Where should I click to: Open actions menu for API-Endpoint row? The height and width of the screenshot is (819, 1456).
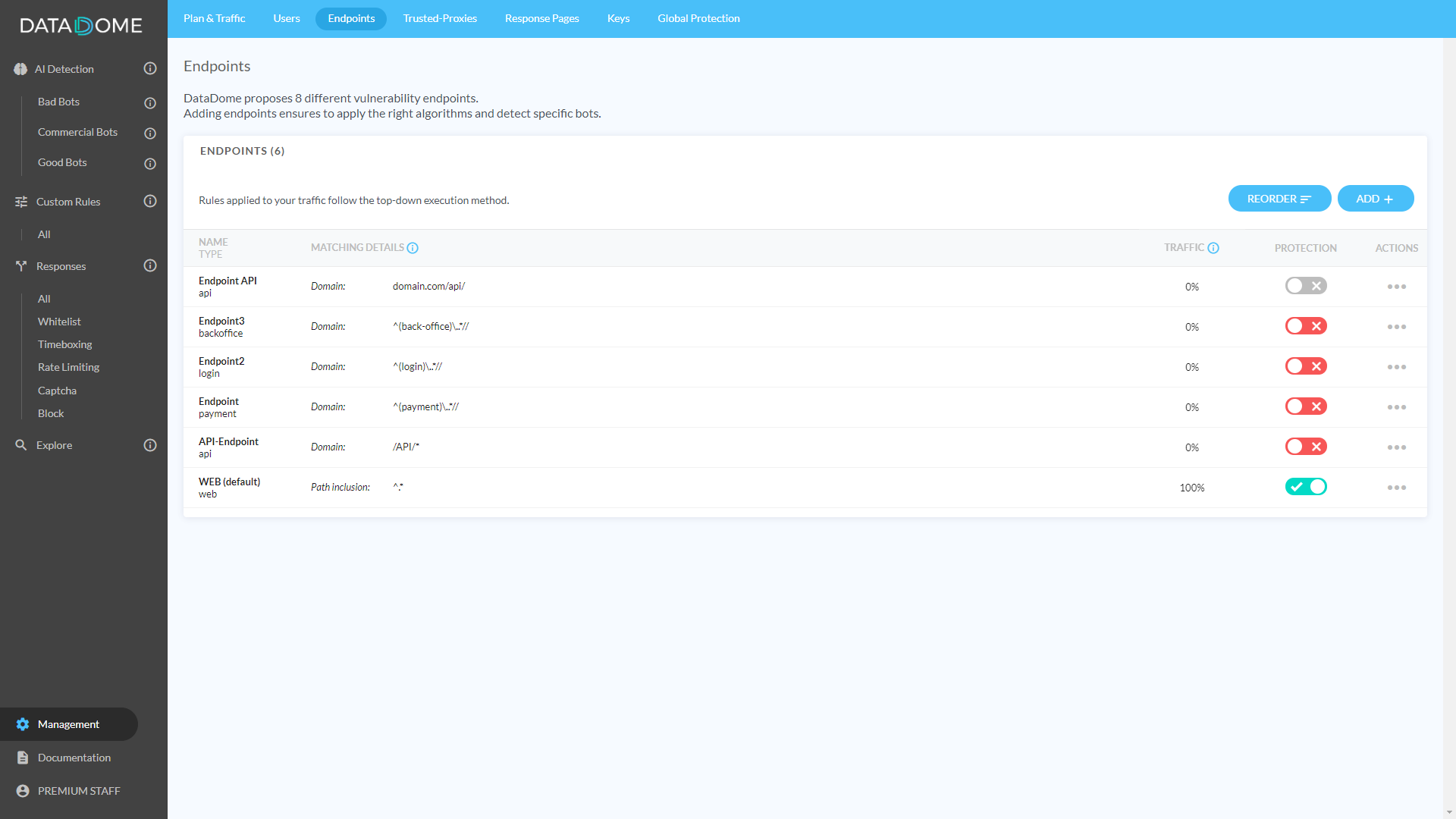click(x=1396, y=447)
